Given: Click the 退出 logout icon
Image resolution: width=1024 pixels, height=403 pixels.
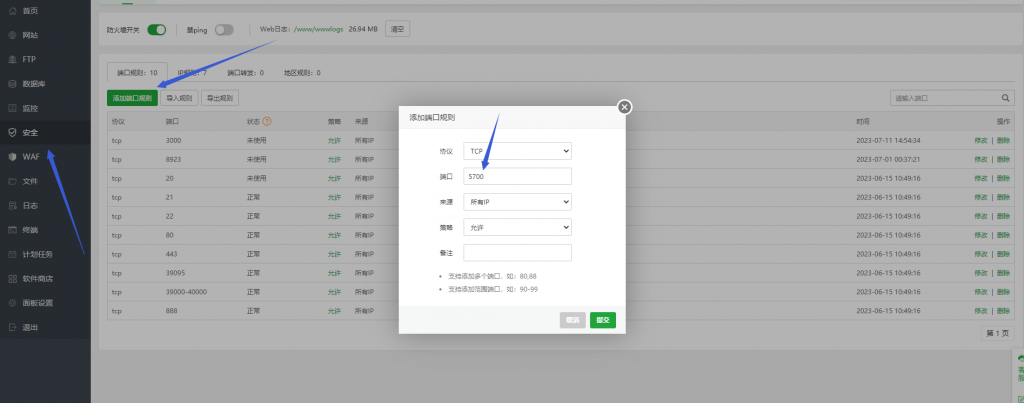Looking at the screenshot, I should [12, 327].
